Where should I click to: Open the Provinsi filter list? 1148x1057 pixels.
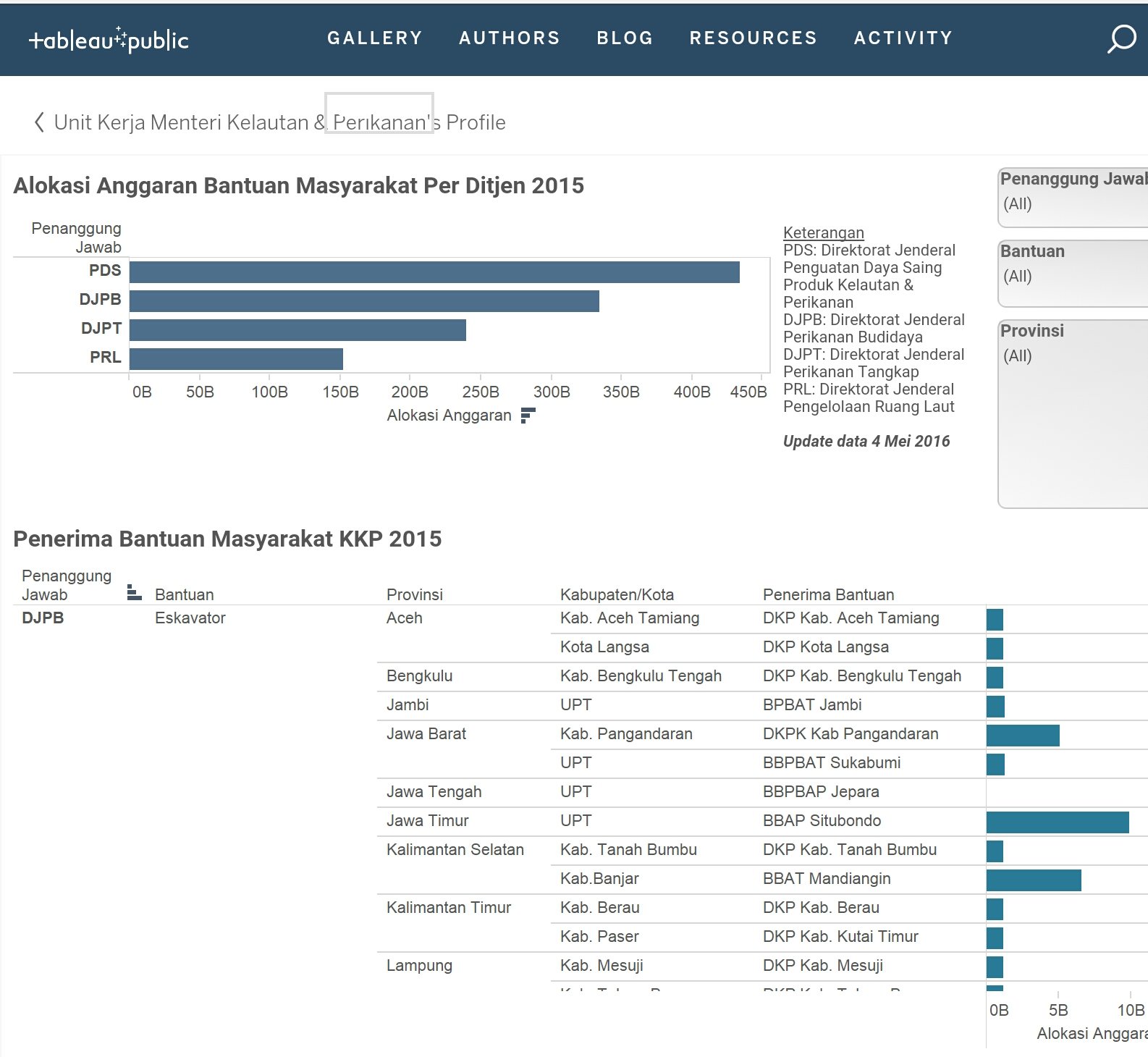coord(1073,355)
